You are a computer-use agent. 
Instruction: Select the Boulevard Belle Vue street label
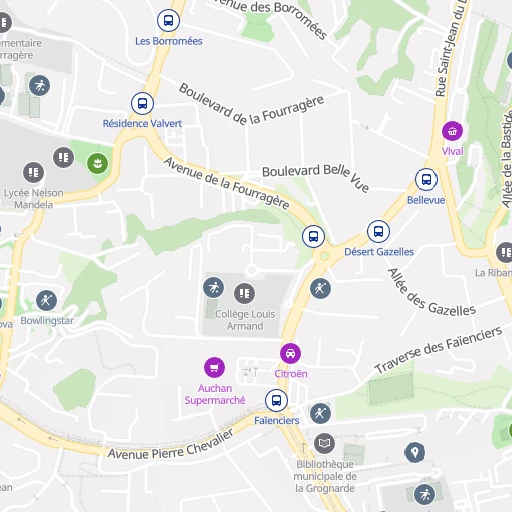click(x=316, y=177)
